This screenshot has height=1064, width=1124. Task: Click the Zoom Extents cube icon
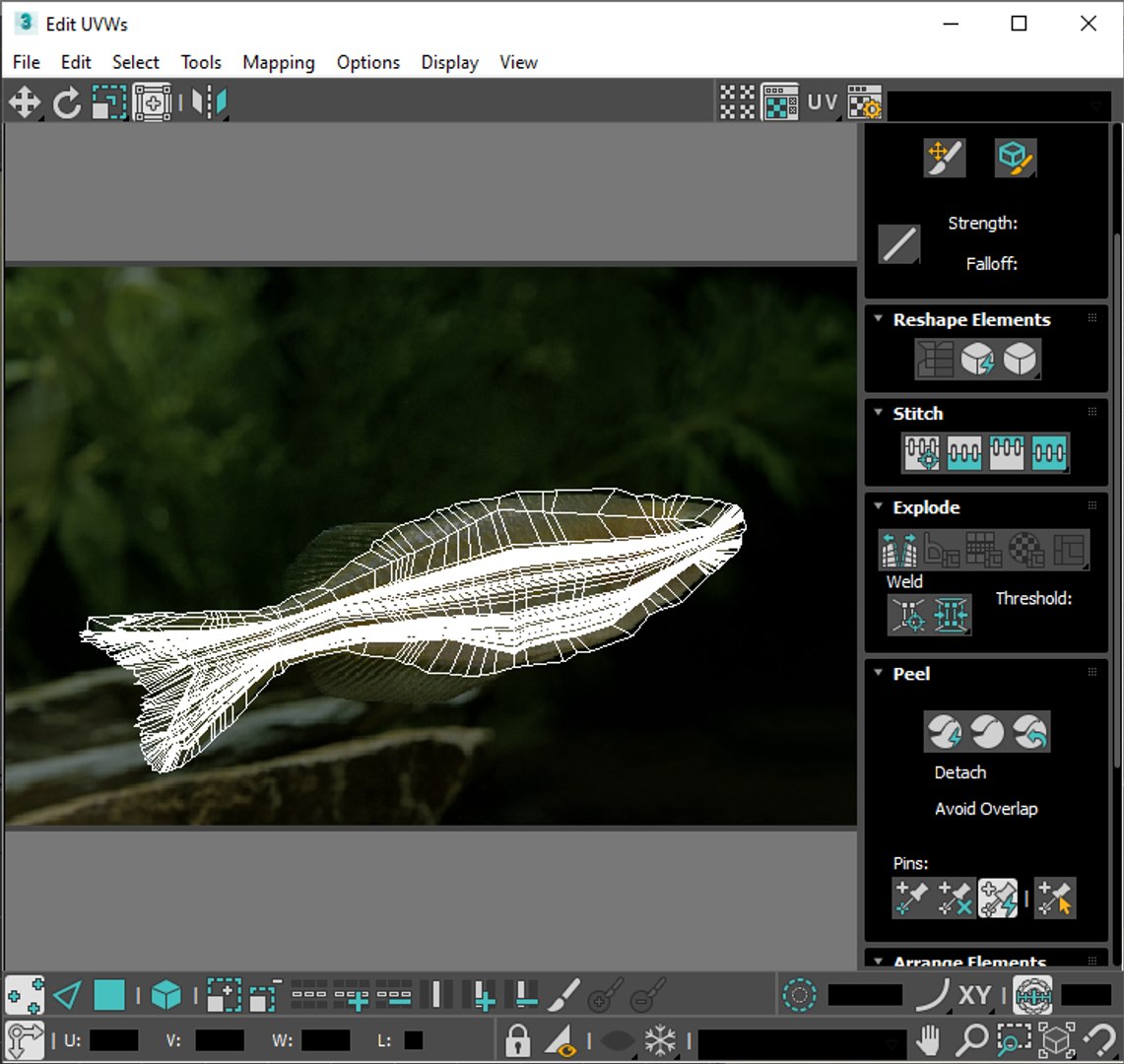pos(1057,1040)
